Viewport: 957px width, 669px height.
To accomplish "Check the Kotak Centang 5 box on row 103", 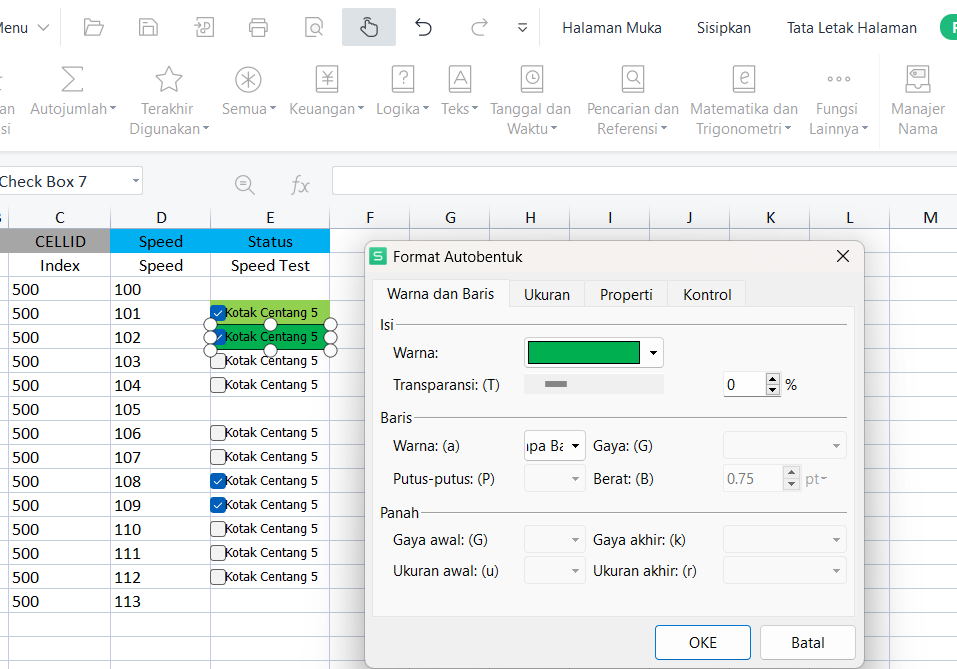I will [x=217, y=360].
